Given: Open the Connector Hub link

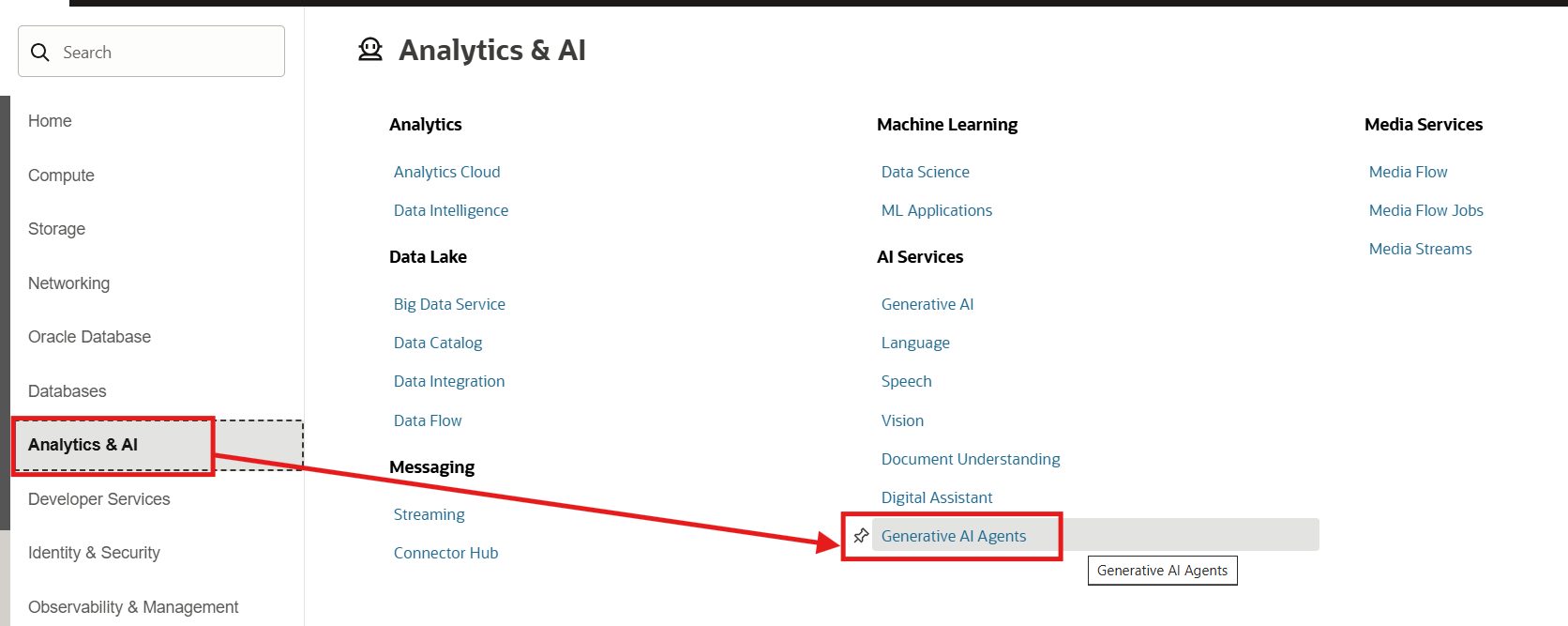Looking at the screenshot, I should 445,553.
